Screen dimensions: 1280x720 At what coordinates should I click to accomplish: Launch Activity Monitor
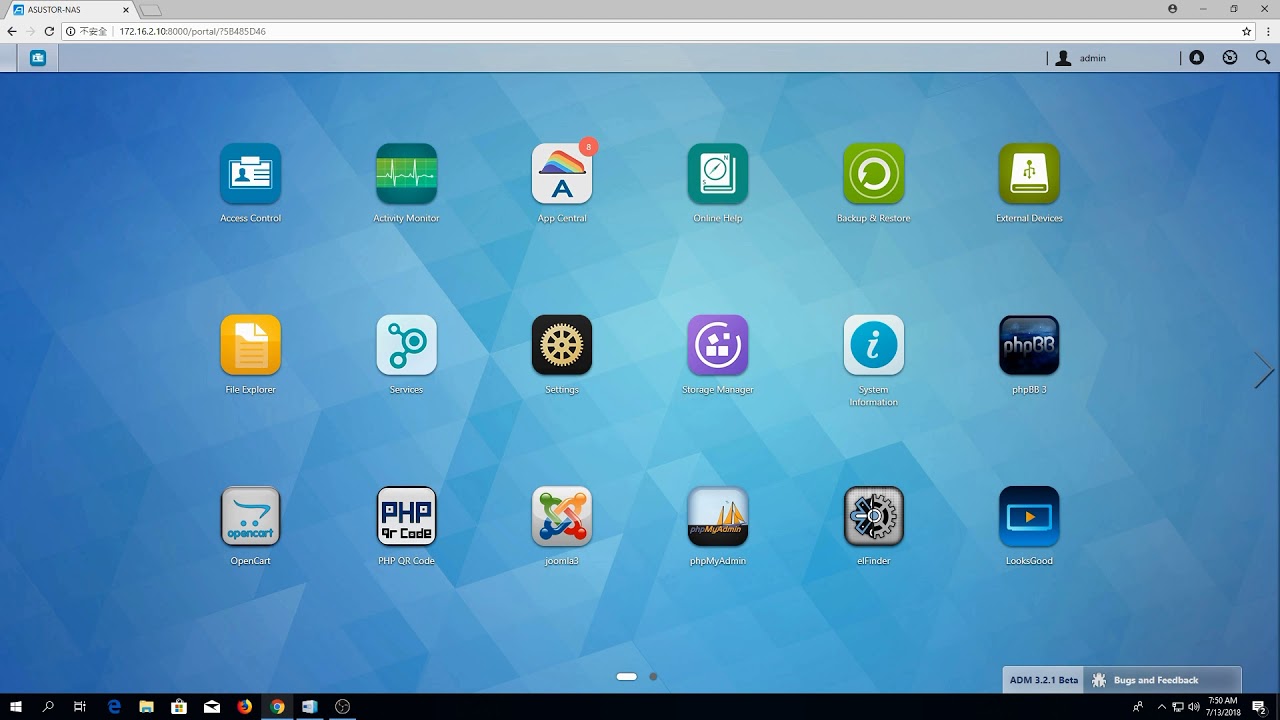click(406, 174)
